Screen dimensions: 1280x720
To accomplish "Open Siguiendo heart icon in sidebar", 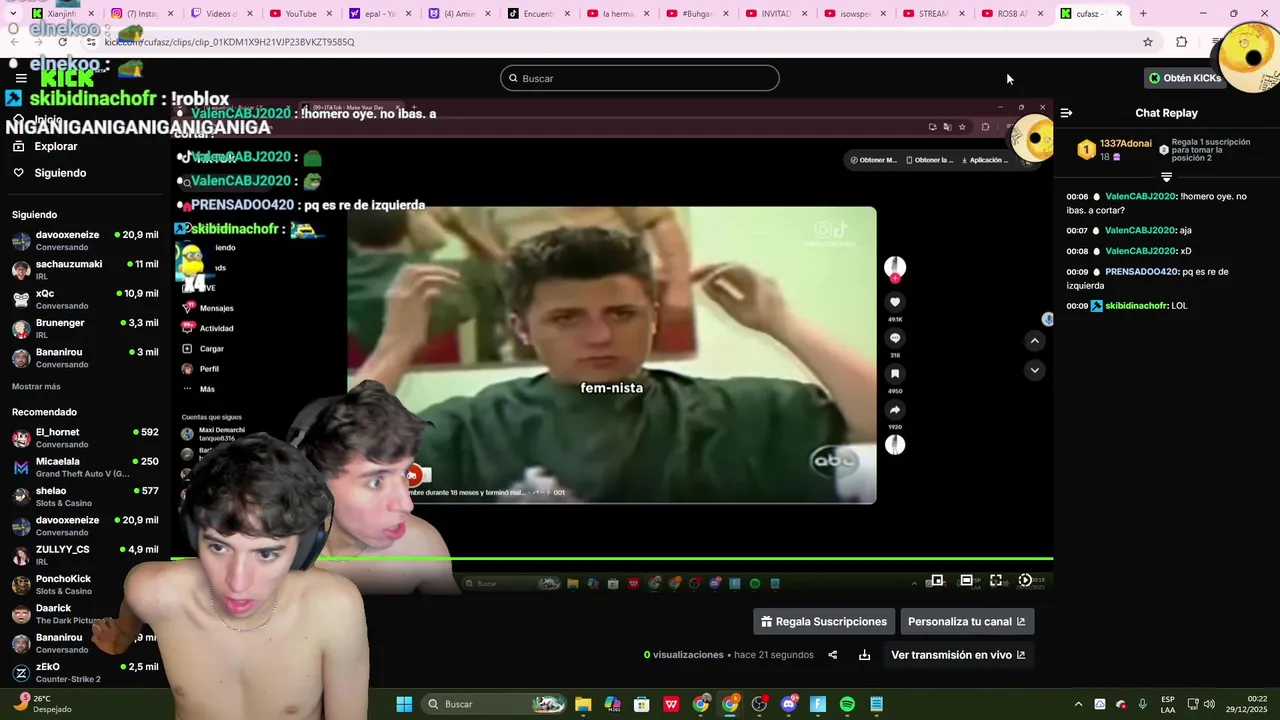I will [x=18, y=173].
